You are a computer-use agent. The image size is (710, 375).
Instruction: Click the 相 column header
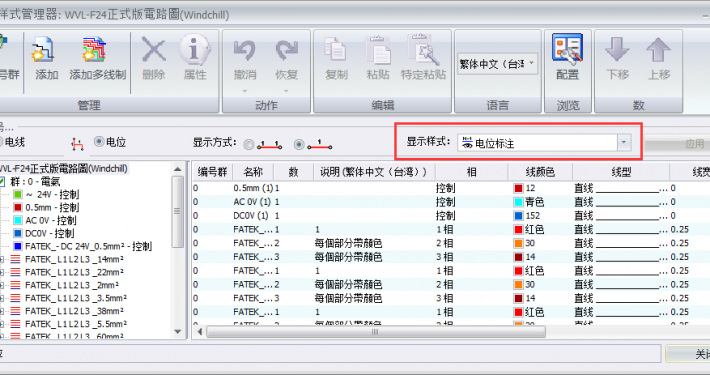(471, 172)
